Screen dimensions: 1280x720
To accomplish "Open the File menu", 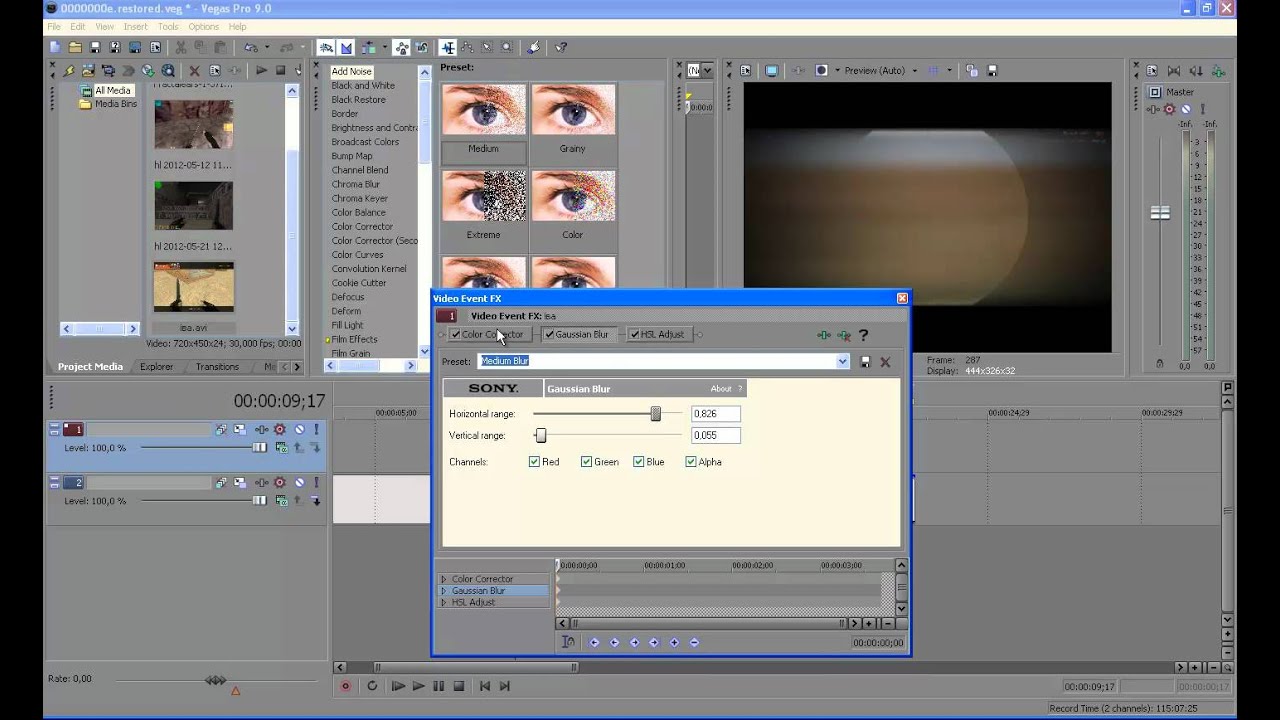I will coord(53,27).
